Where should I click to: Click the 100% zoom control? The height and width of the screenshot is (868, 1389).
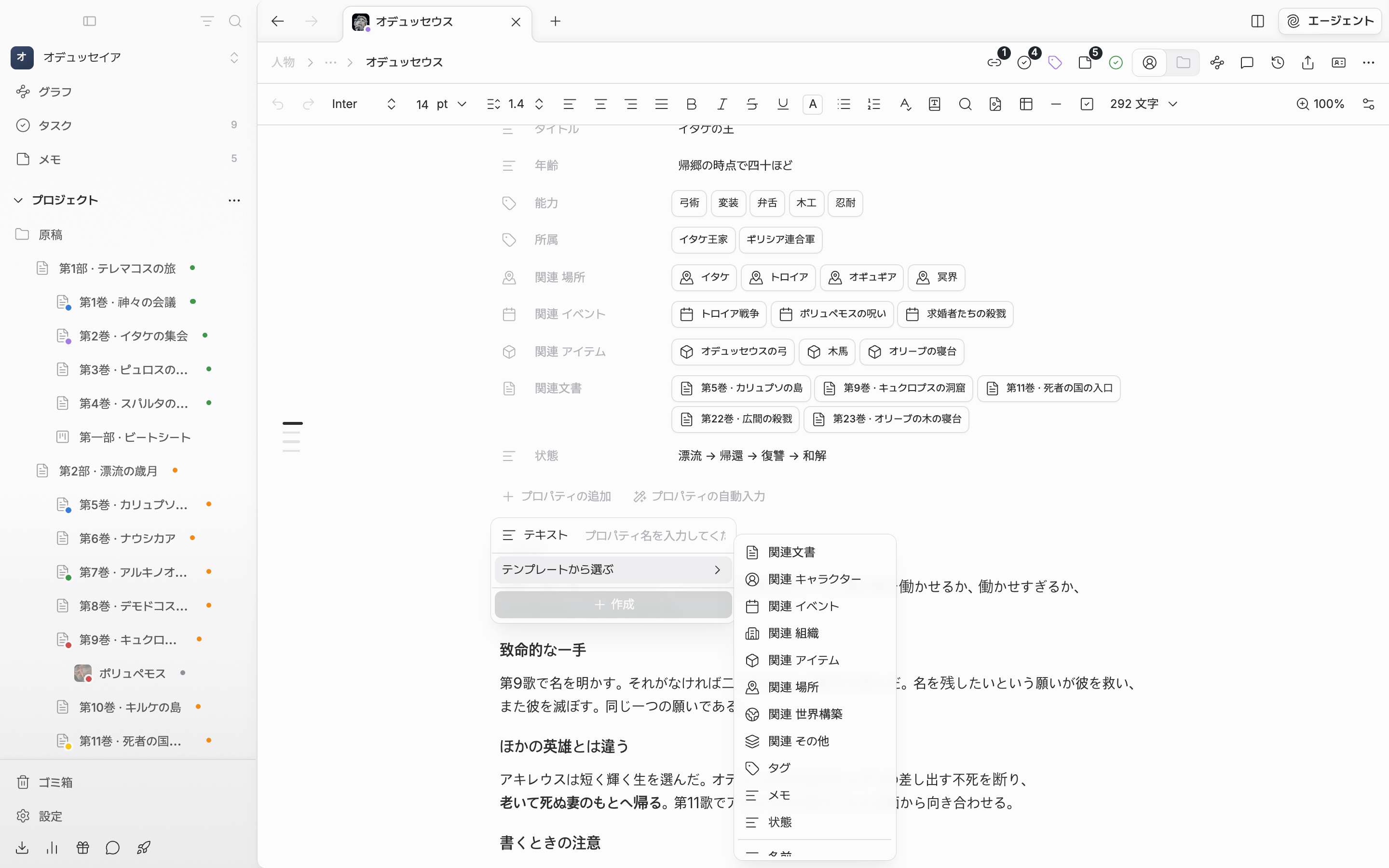pyautogui.click(x=1320, y=104)
